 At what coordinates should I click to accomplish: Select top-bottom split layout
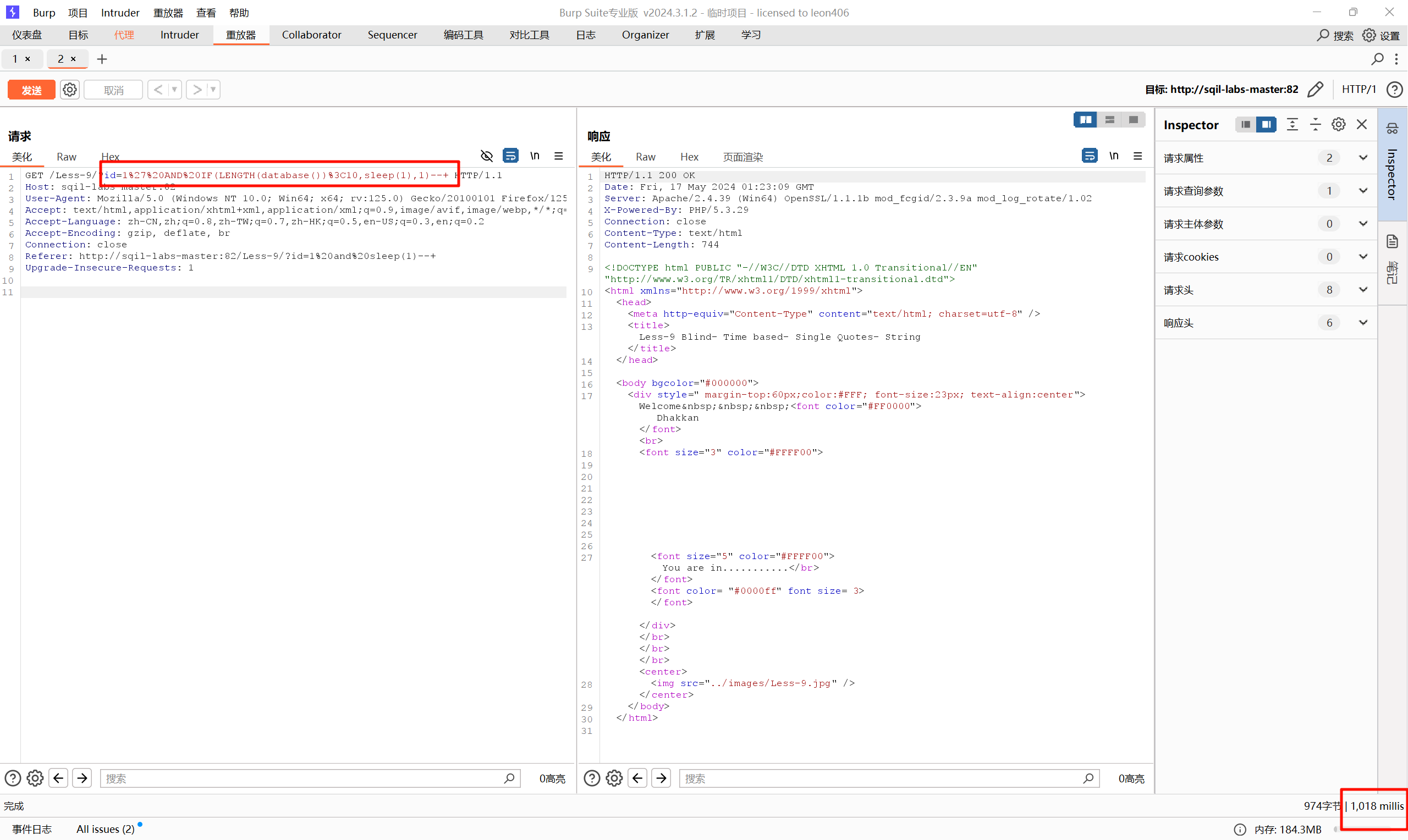tap(1110, 120)
